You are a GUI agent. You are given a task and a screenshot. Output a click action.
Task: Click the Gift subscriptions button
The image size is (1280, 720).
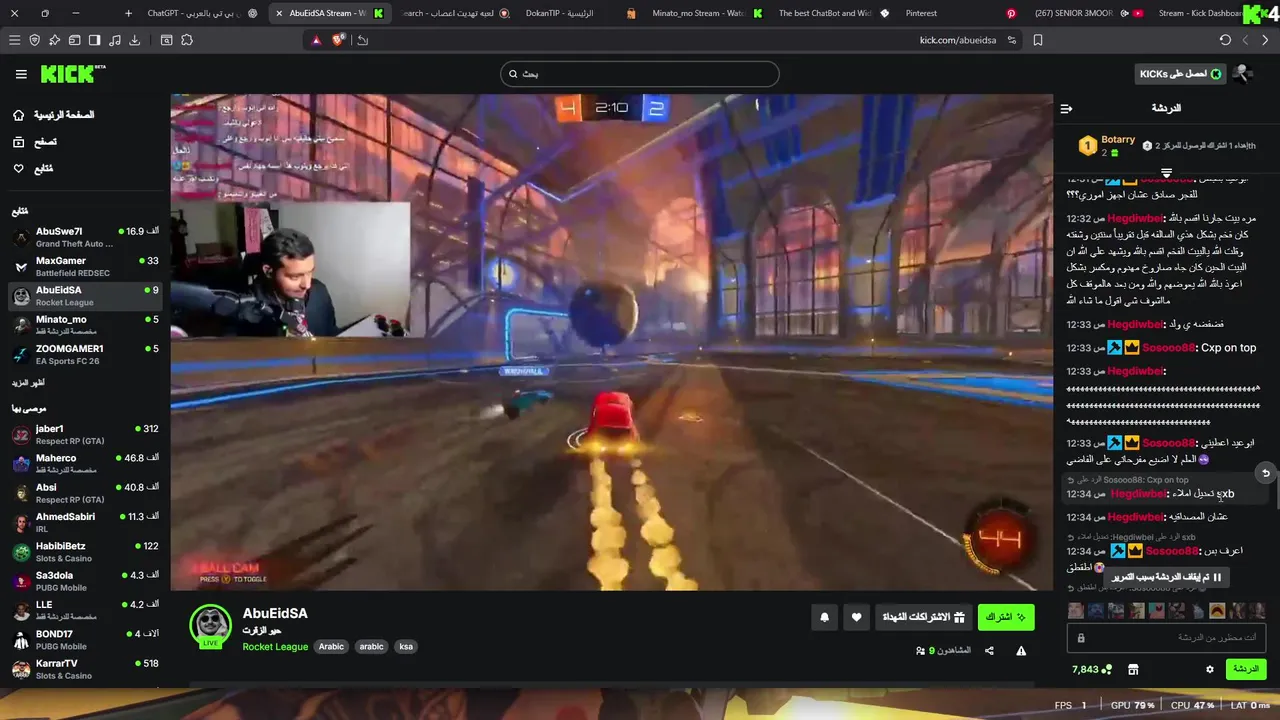pyautogui.click(x=923, y=618)
